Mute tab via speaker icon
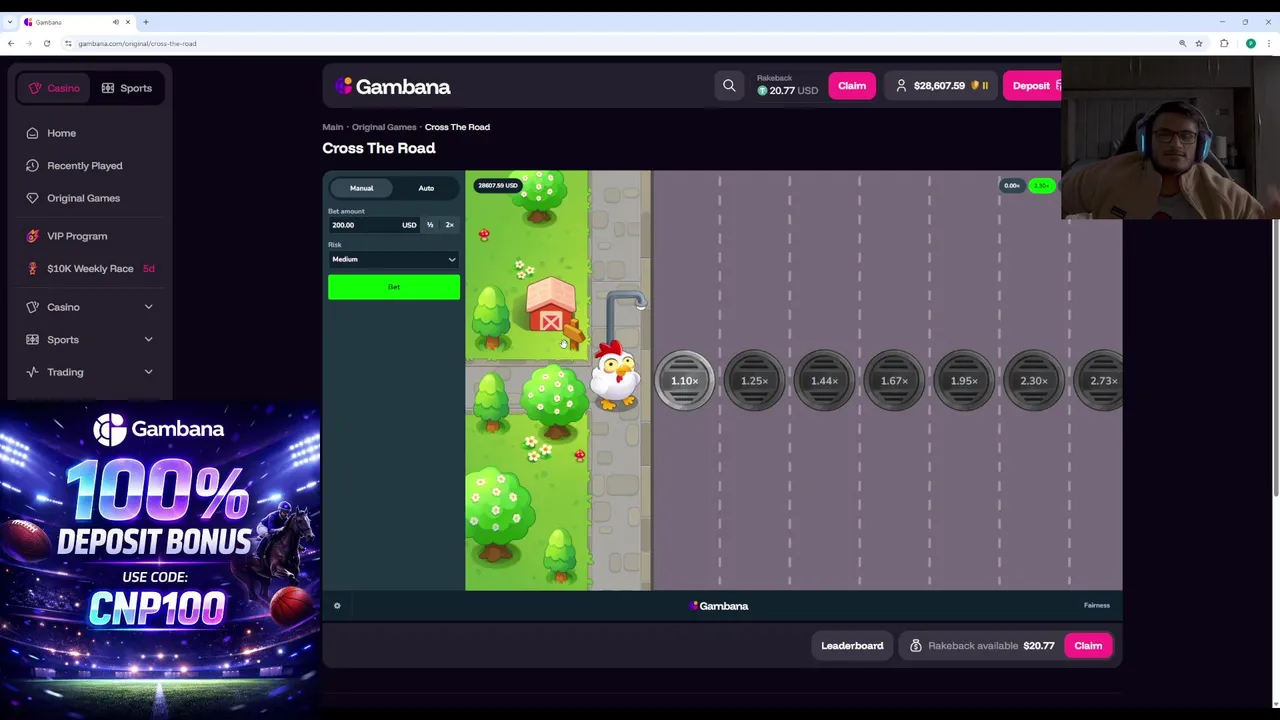1280x720 pixels. click(x=115, y=22)
